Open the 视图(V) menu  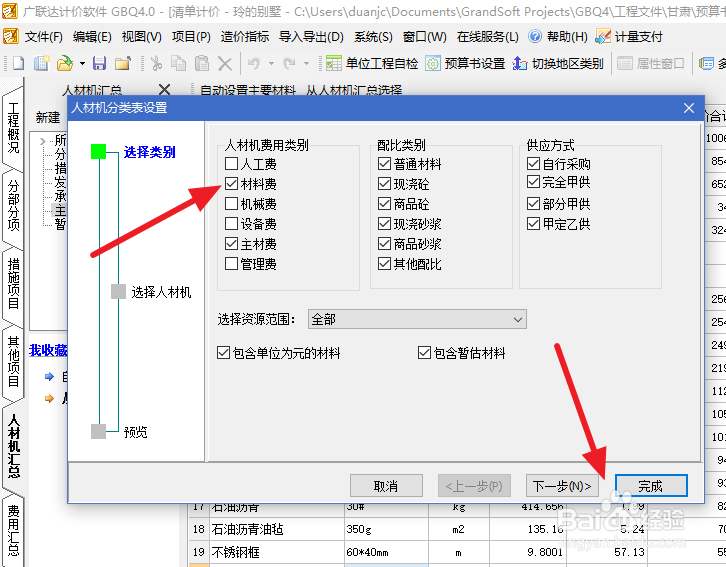[142, 37]
